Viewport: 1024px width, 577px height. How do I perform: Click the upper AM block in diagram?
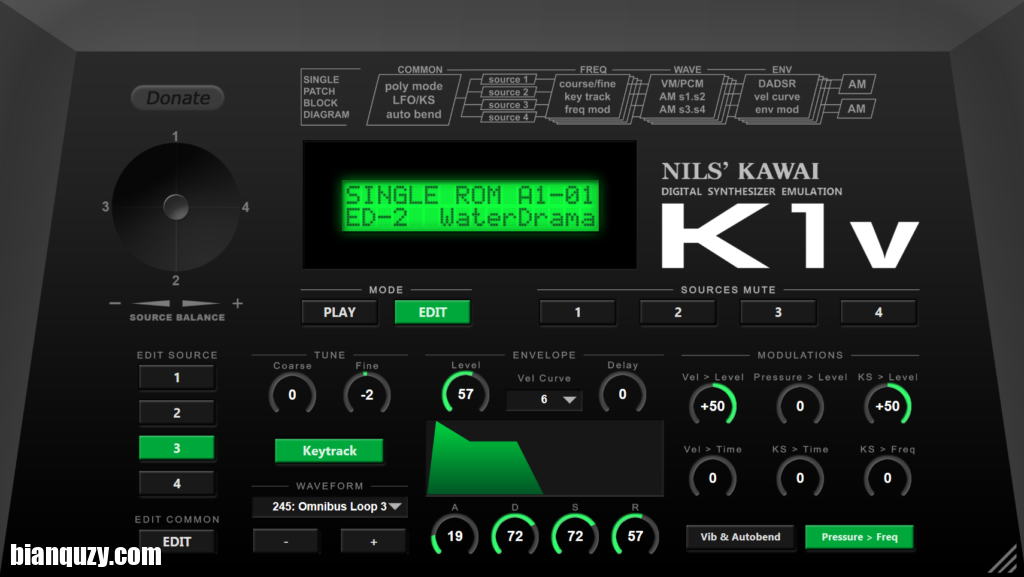click(857, 84)
